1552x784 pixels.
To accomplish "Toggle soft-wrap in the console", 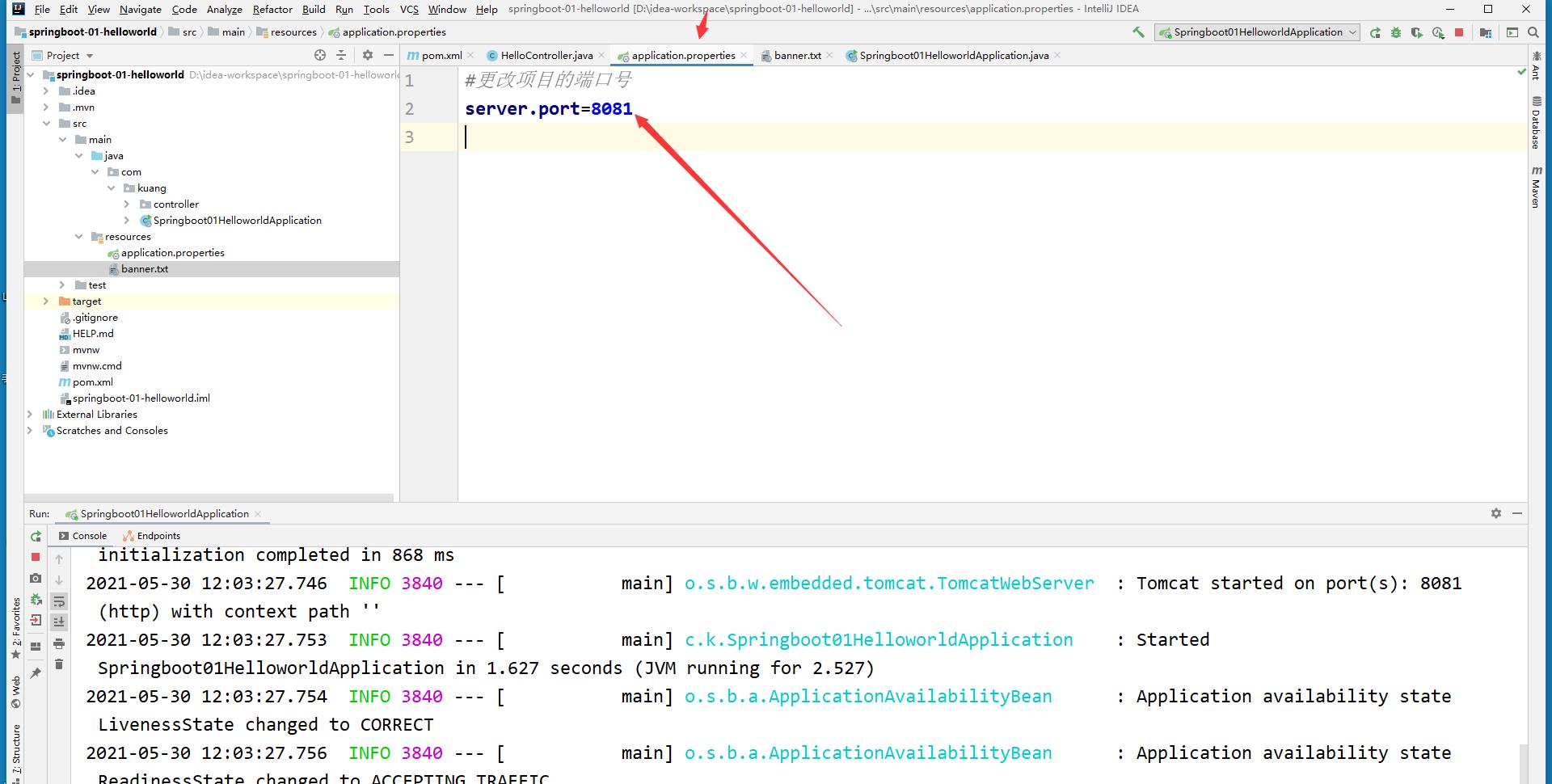I will pos(59,601).
